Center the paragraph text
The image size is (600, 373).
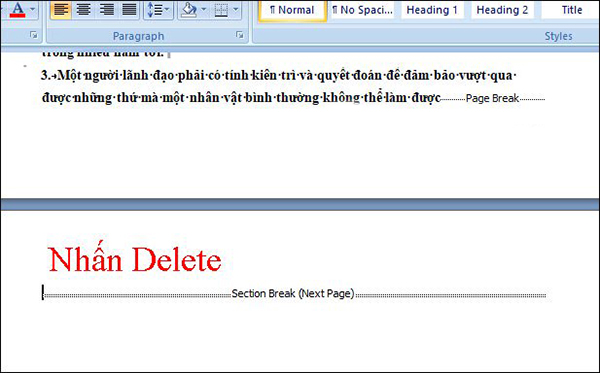pyautogui.click(x=83, y=9)
